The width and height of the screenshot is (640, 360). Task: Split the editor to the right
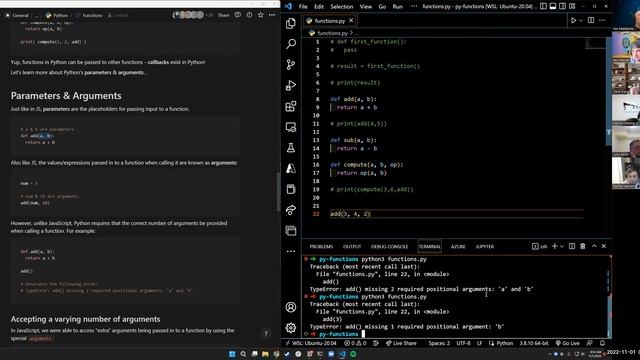click(591, 20)
